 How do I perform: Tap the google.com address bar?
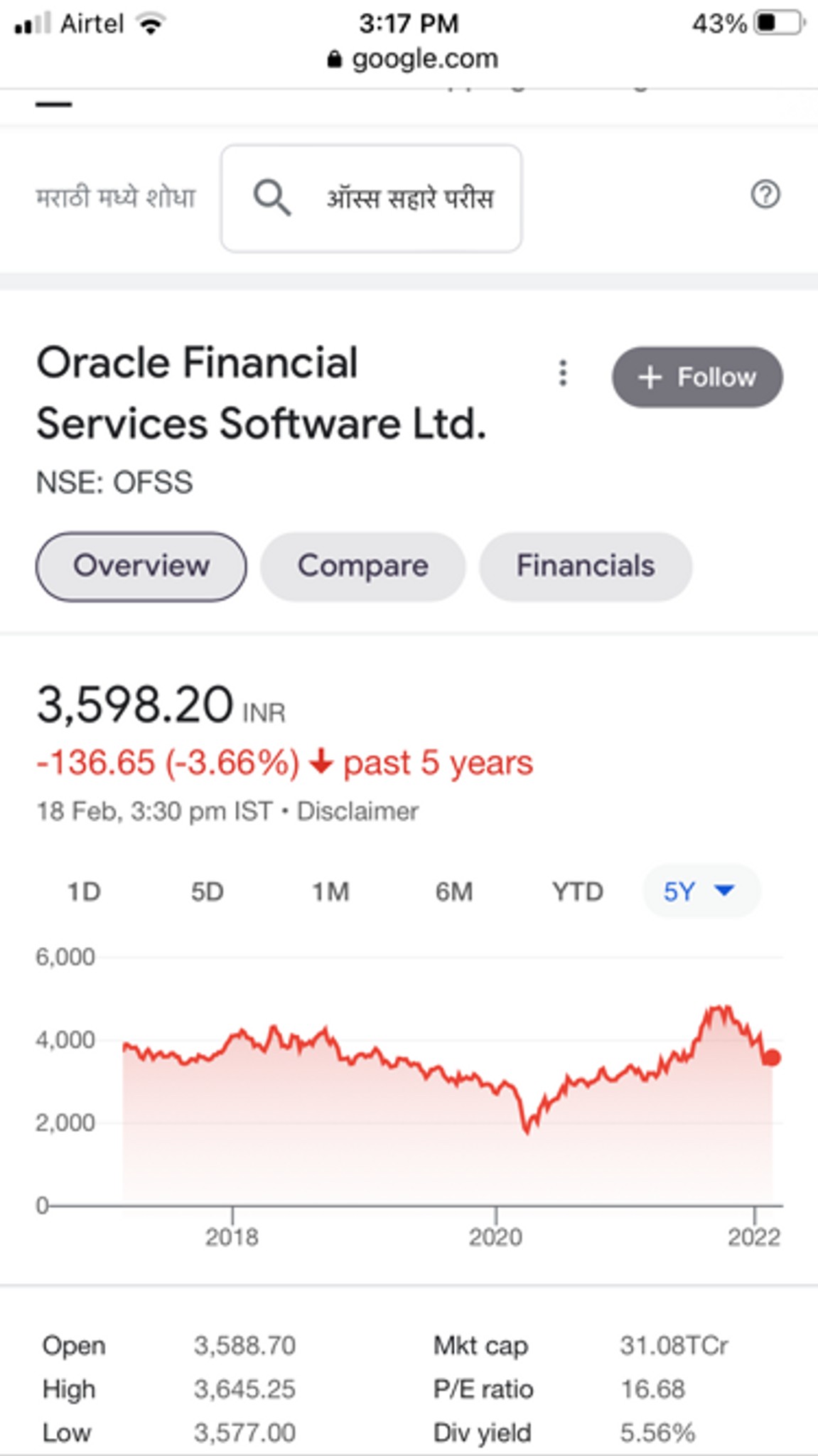[x=413, y=59]
